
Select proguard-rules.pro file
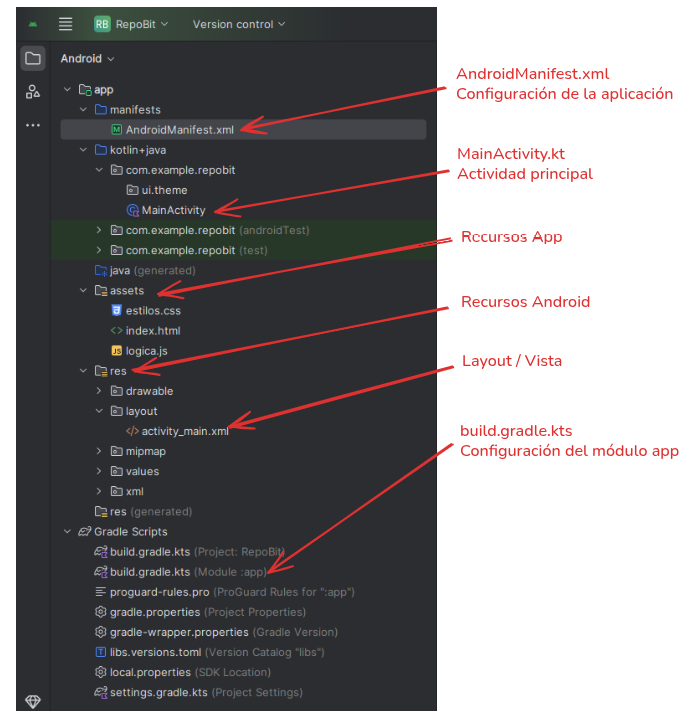pyautogui.click(x=232, y=592)
